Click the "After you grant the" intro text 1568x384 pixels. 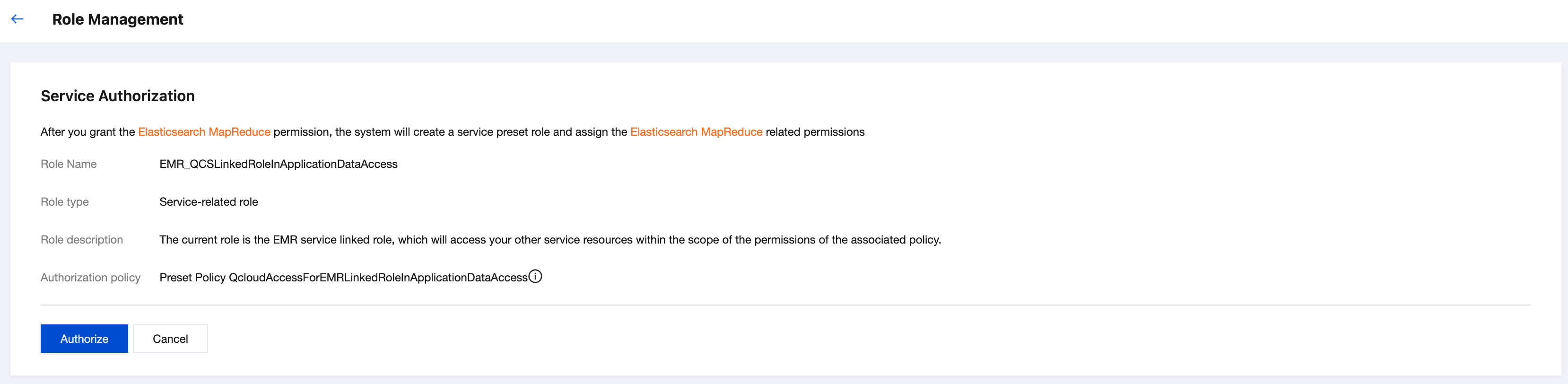coord(87,132)
